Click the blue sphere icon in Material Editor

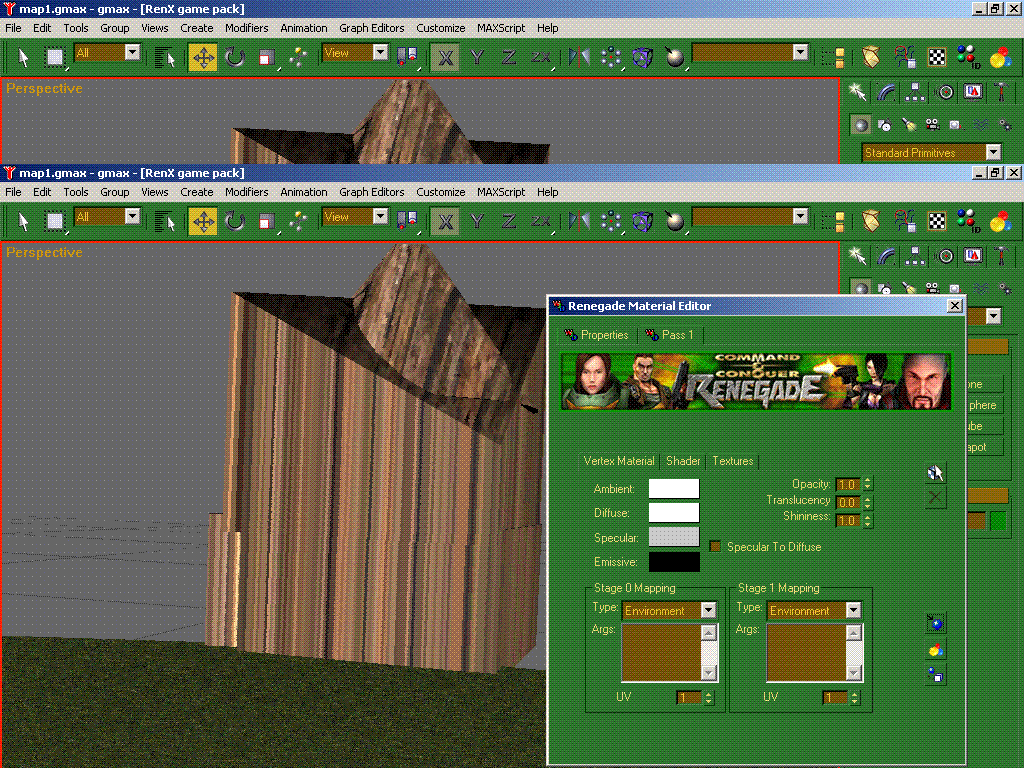pyautogui.click(x=936, y=624)
